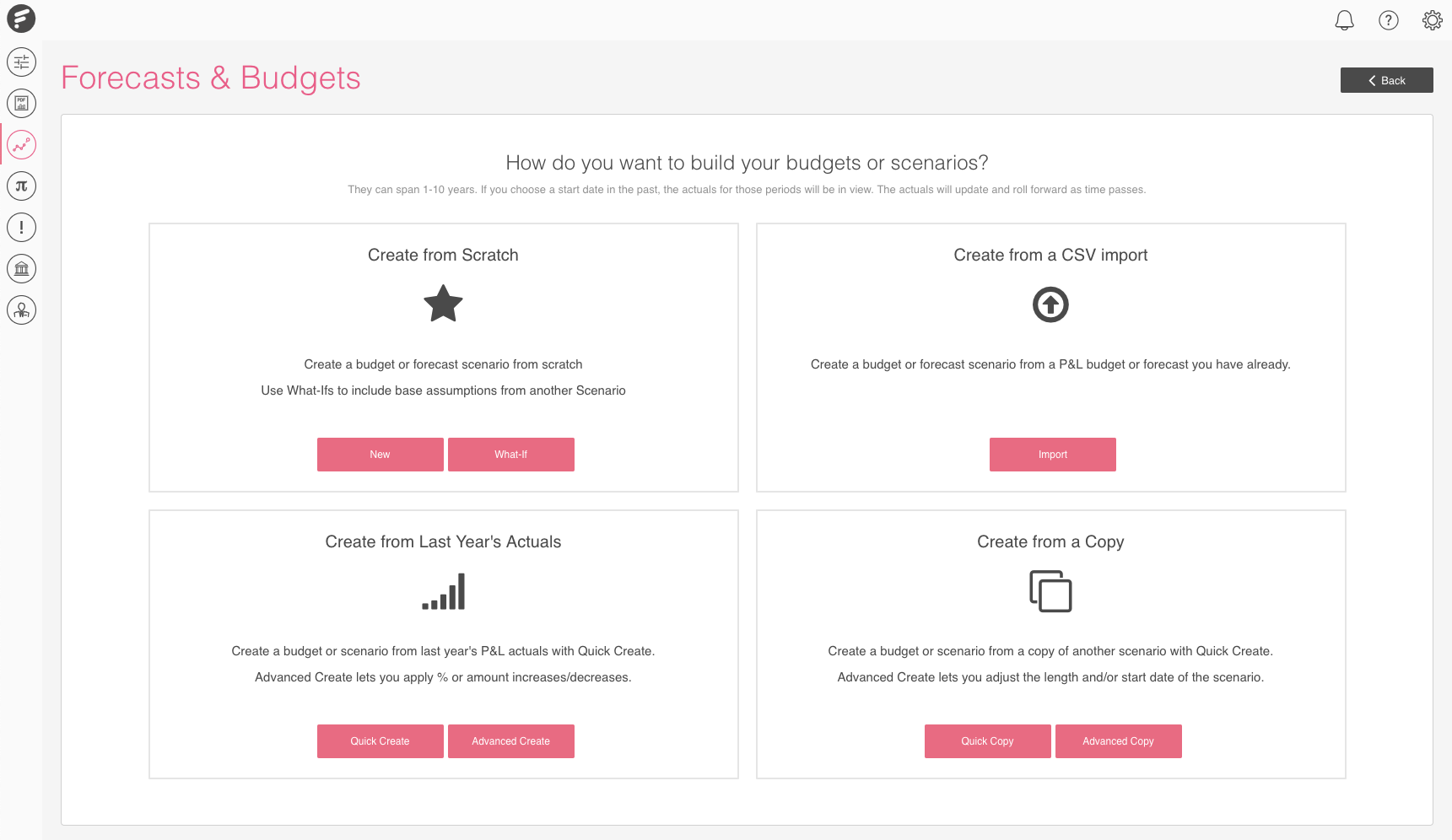Click the copy icon under Create from a Copy
Image resolution: width=1452 pixels, height=840 pixels.
click(x=1050, y=591)
